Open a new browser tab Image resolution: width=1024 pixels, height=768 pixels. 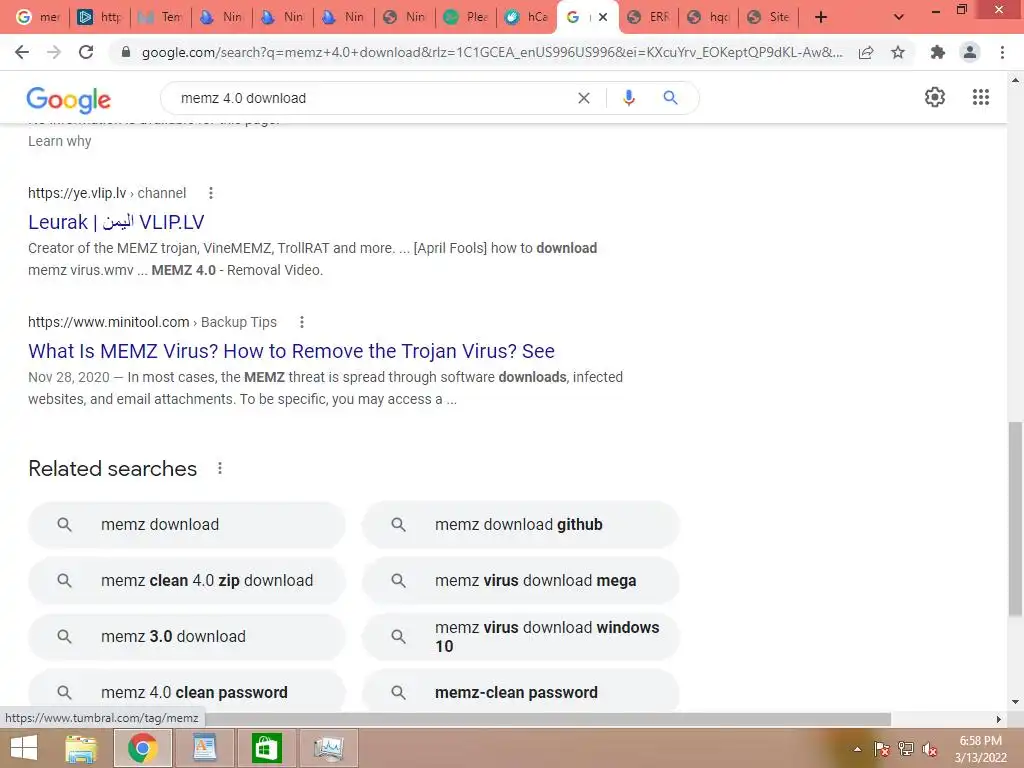(821, 17)
